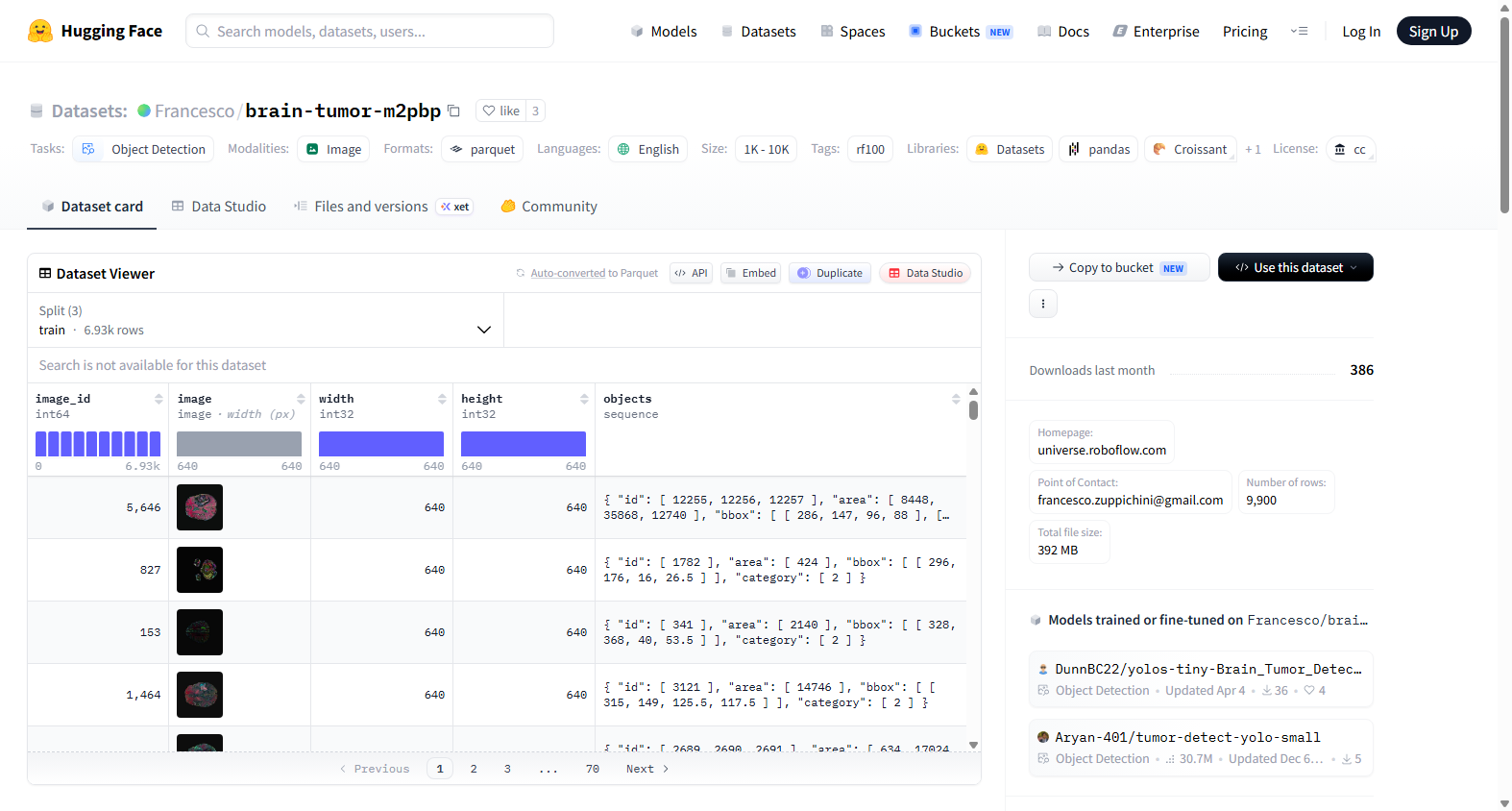
Task: Like this dataset
Action: coord(500,111)
